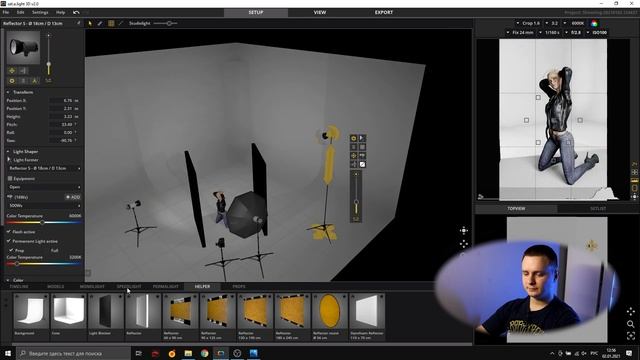Open the Fix 24 mm lens dropdown
This screenshot has width=640, height=360.
(x=520, y=32)
